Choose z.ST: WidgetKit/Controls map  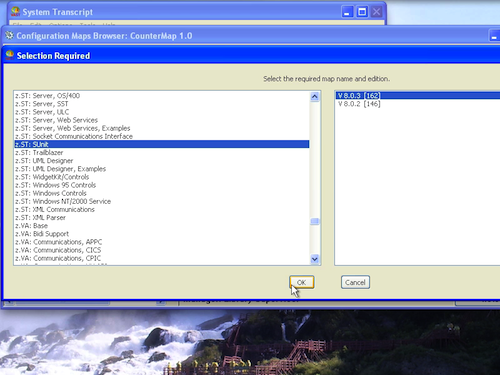pyautogui.click(x=162, y=177)
